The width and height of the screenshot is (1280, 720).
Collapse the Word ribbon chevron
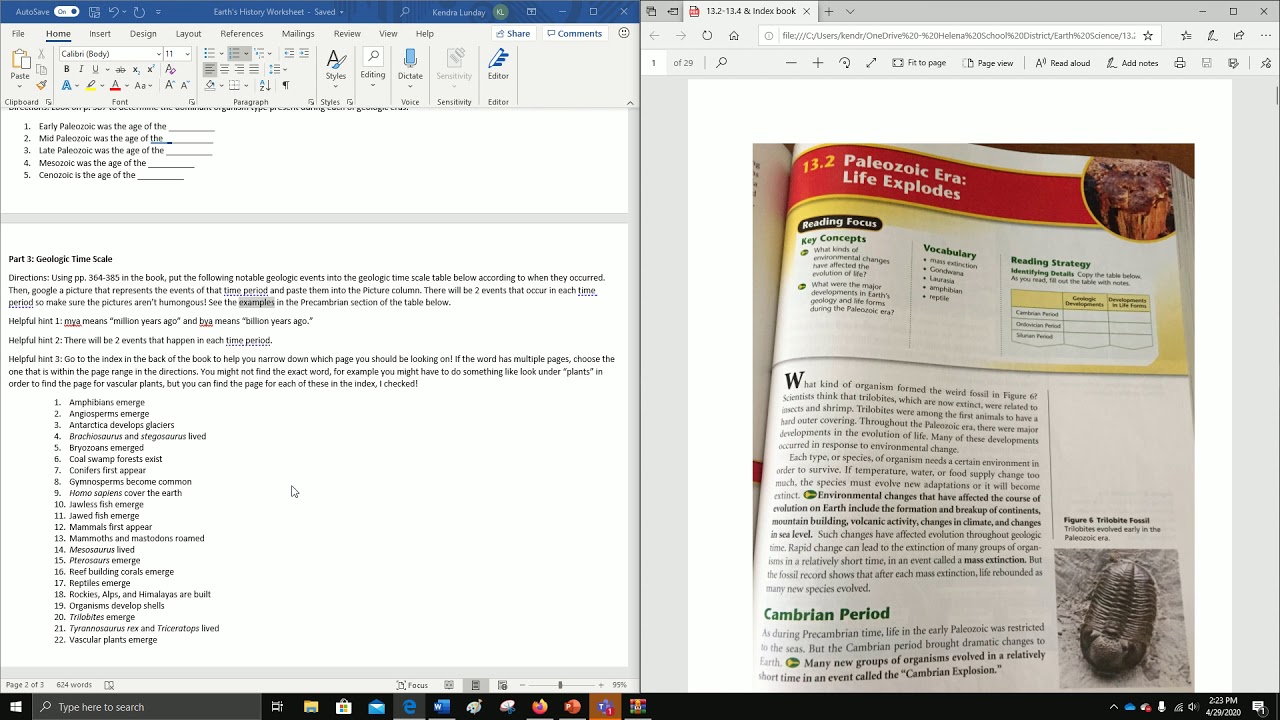pos(630,102)
